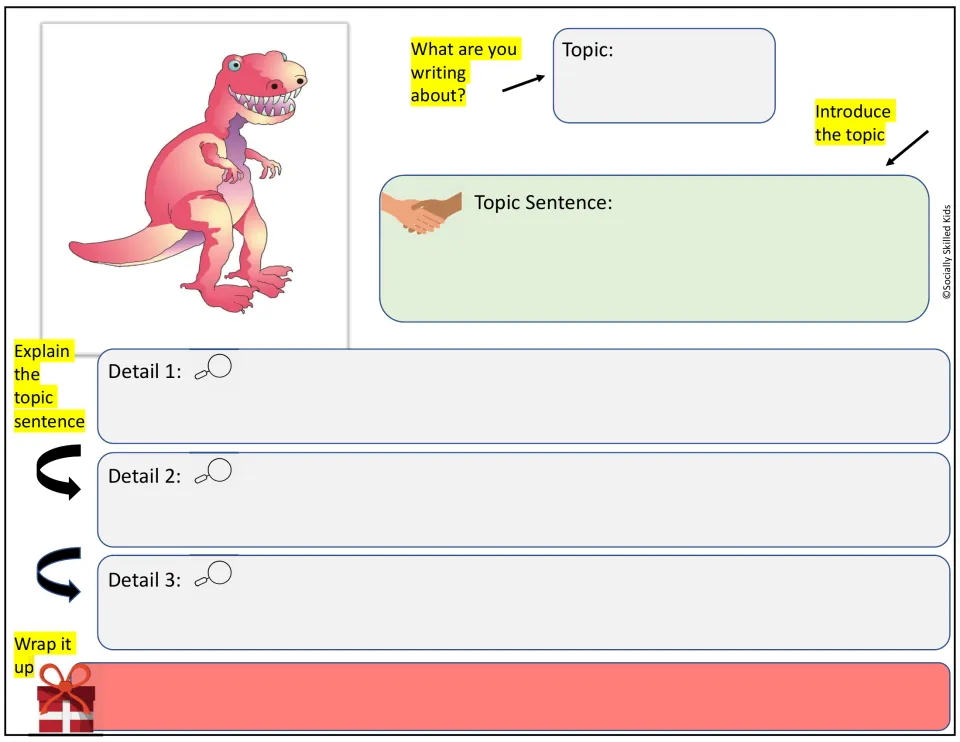Click inside the Detail 3 box
Image resolution: width=960 pixels, height=742 pixels.
[x=523, y=602]
